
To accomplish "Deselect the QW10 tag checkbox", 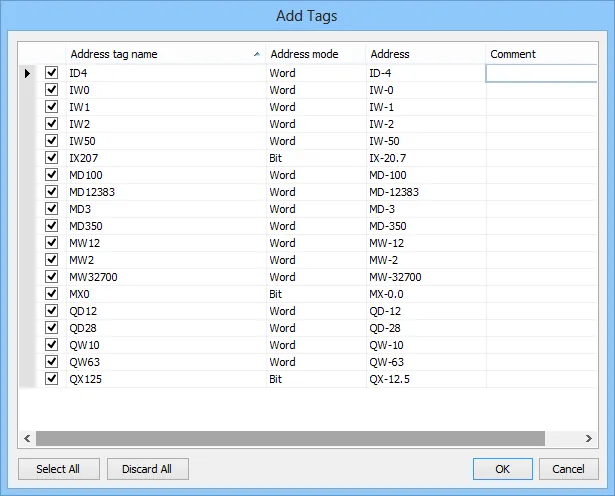I will click(x=51, y=345).
